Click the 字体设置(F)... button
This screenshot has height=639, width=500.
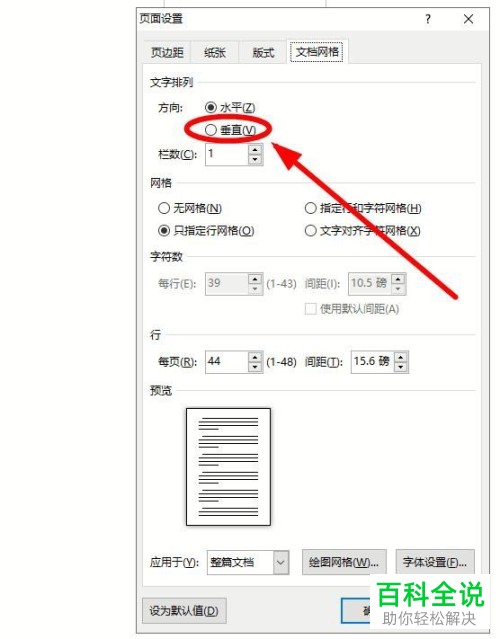click(x=435, y=562)
